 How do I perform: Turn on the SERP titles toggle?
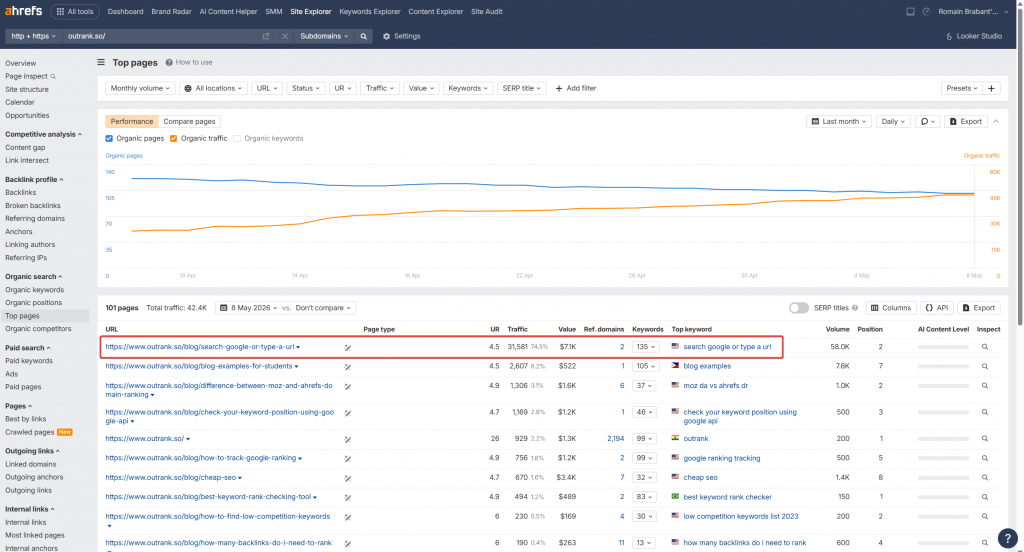coord(798,308)
